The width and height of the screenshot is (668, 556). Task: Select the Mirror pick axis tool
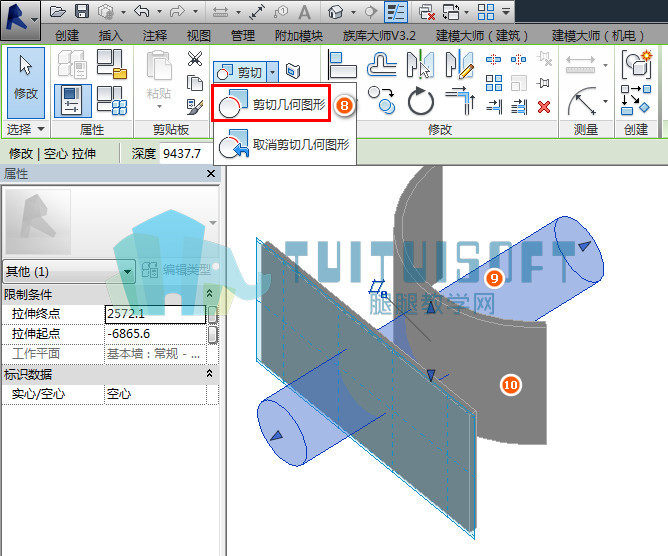click(x=420, y=64)
